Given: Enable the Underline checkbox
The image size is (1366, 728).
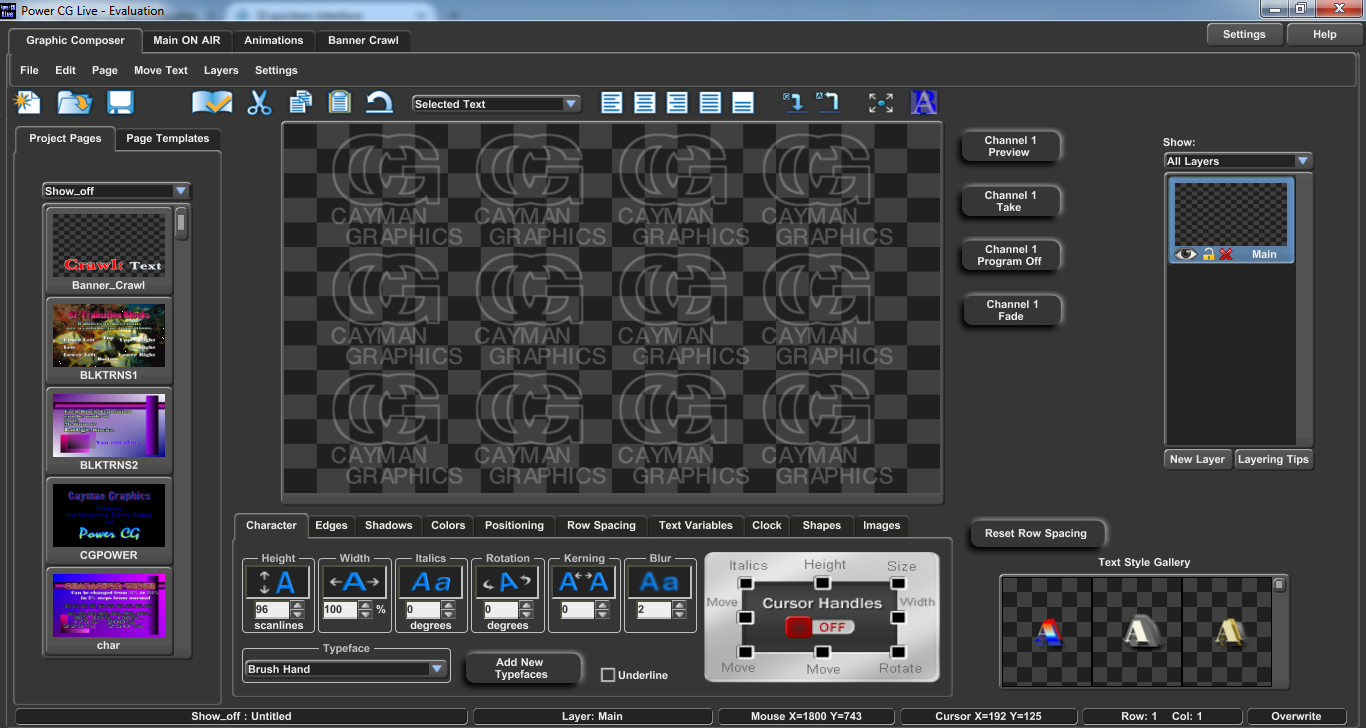Looking at the screenshot, I should pos(607,675).
